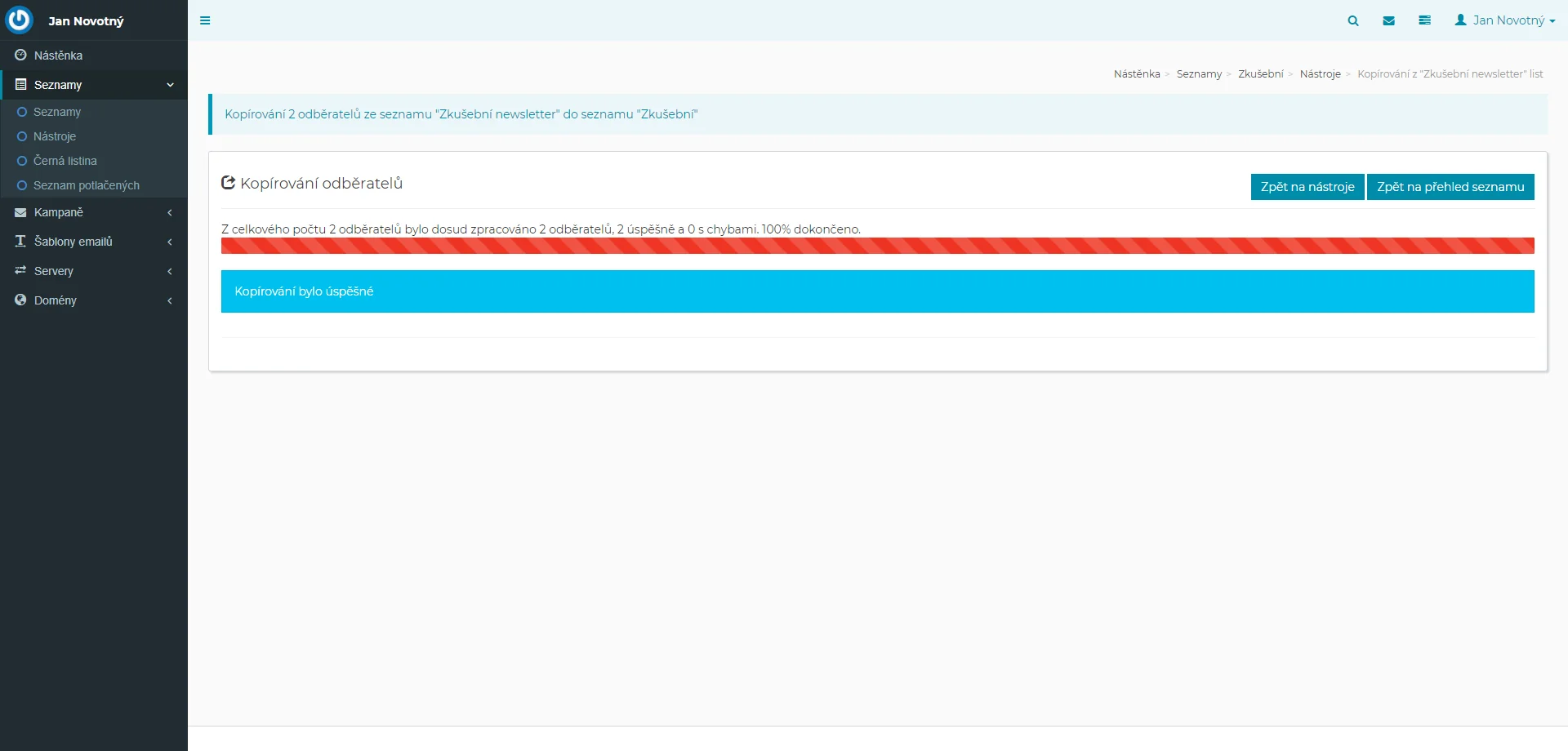Expand the Šablony emailů section
Image resolution: width=1568 pixels, height=751 pixels.
pos(93,242)
